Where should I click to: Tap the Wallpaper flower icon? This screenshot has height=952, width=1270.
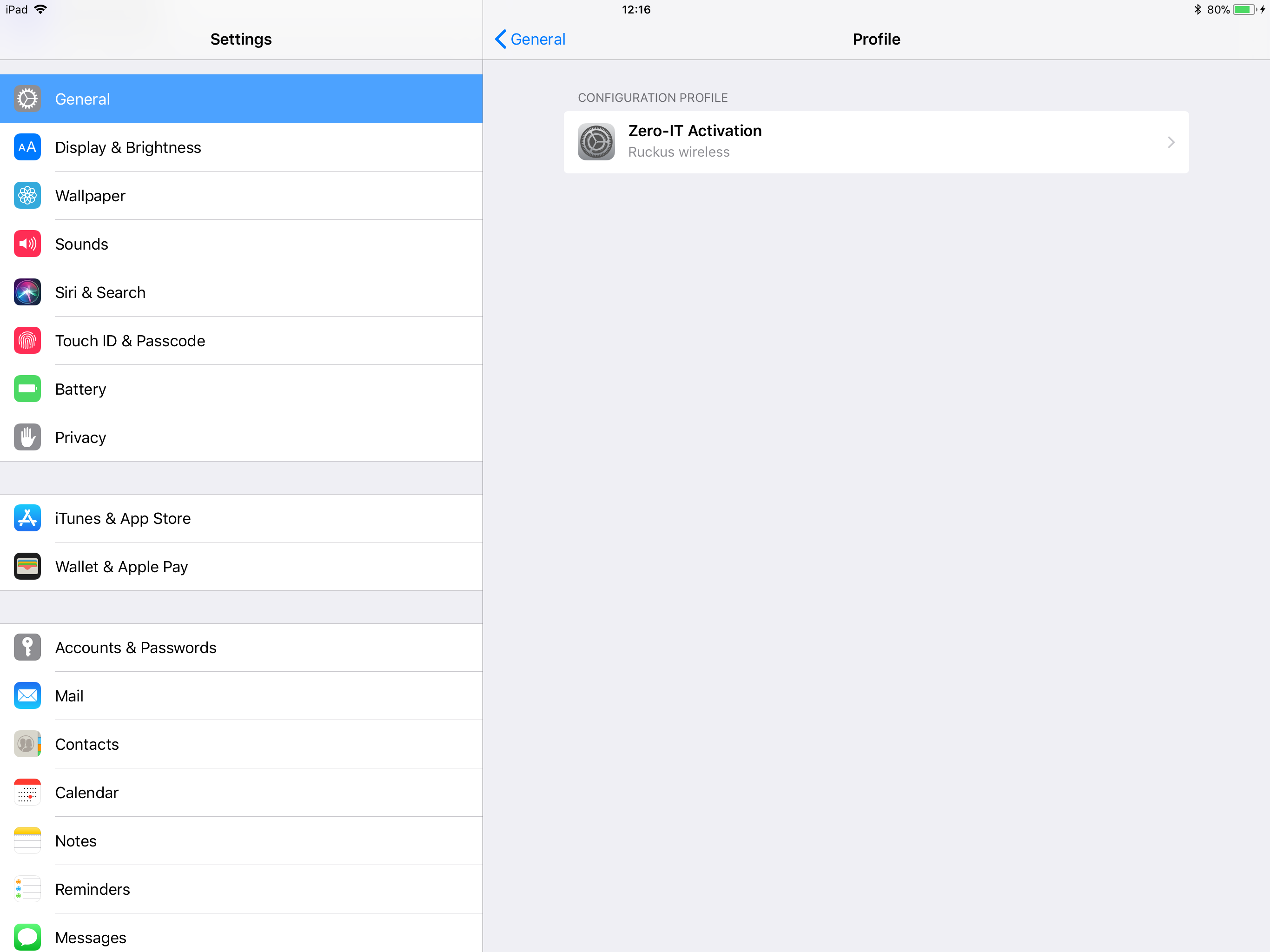click(x=27, y=196)
